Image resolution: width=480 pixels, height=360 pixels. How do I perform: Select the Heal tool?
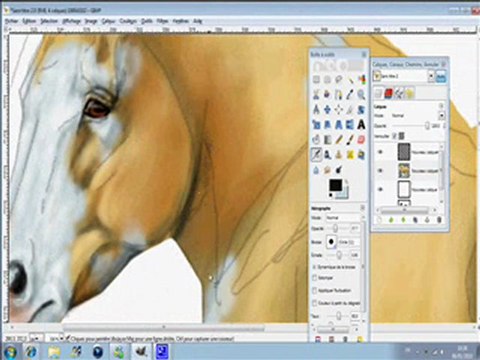pos(350,155)
